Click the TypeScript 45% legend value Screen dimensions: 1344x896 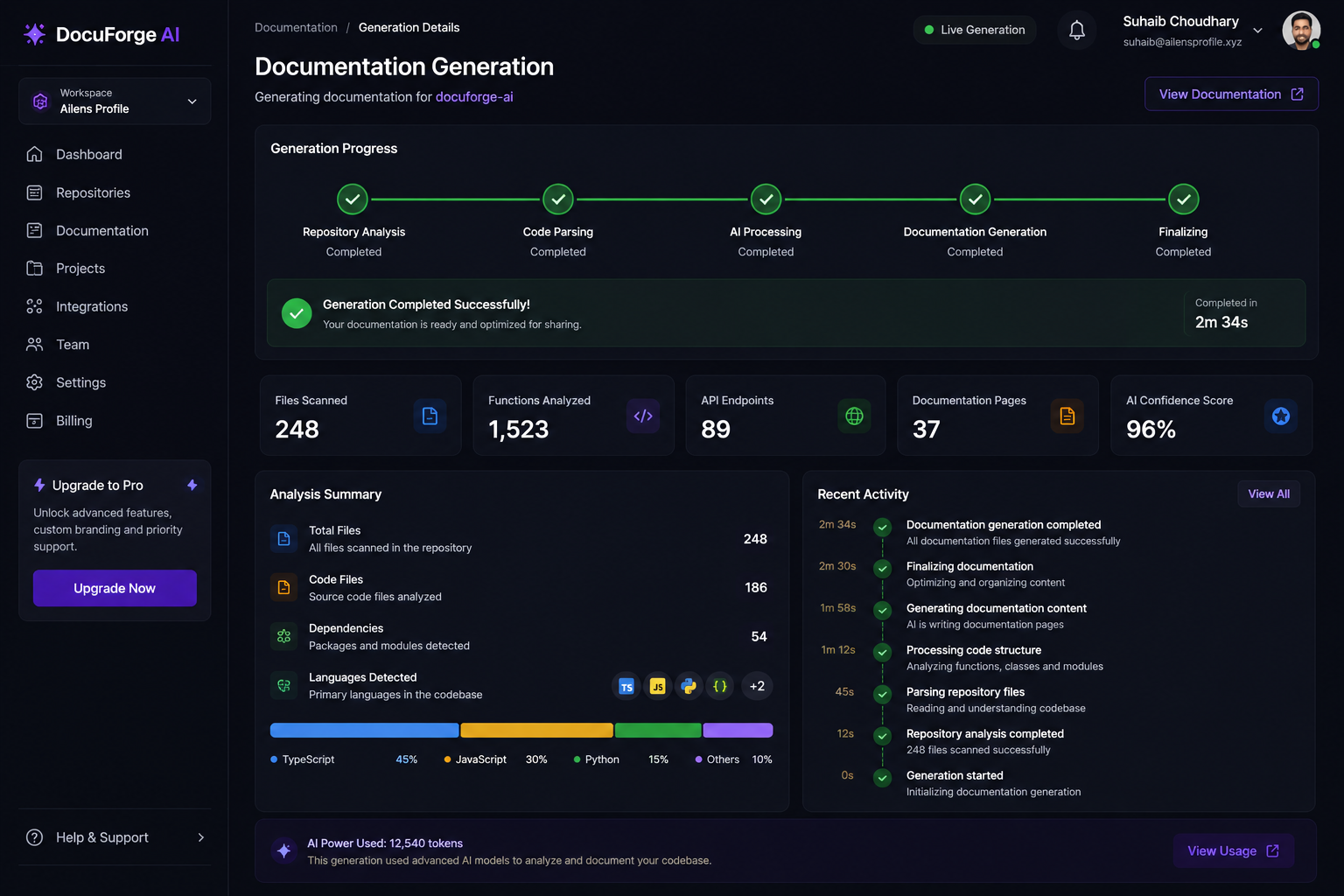coord(406,759)
